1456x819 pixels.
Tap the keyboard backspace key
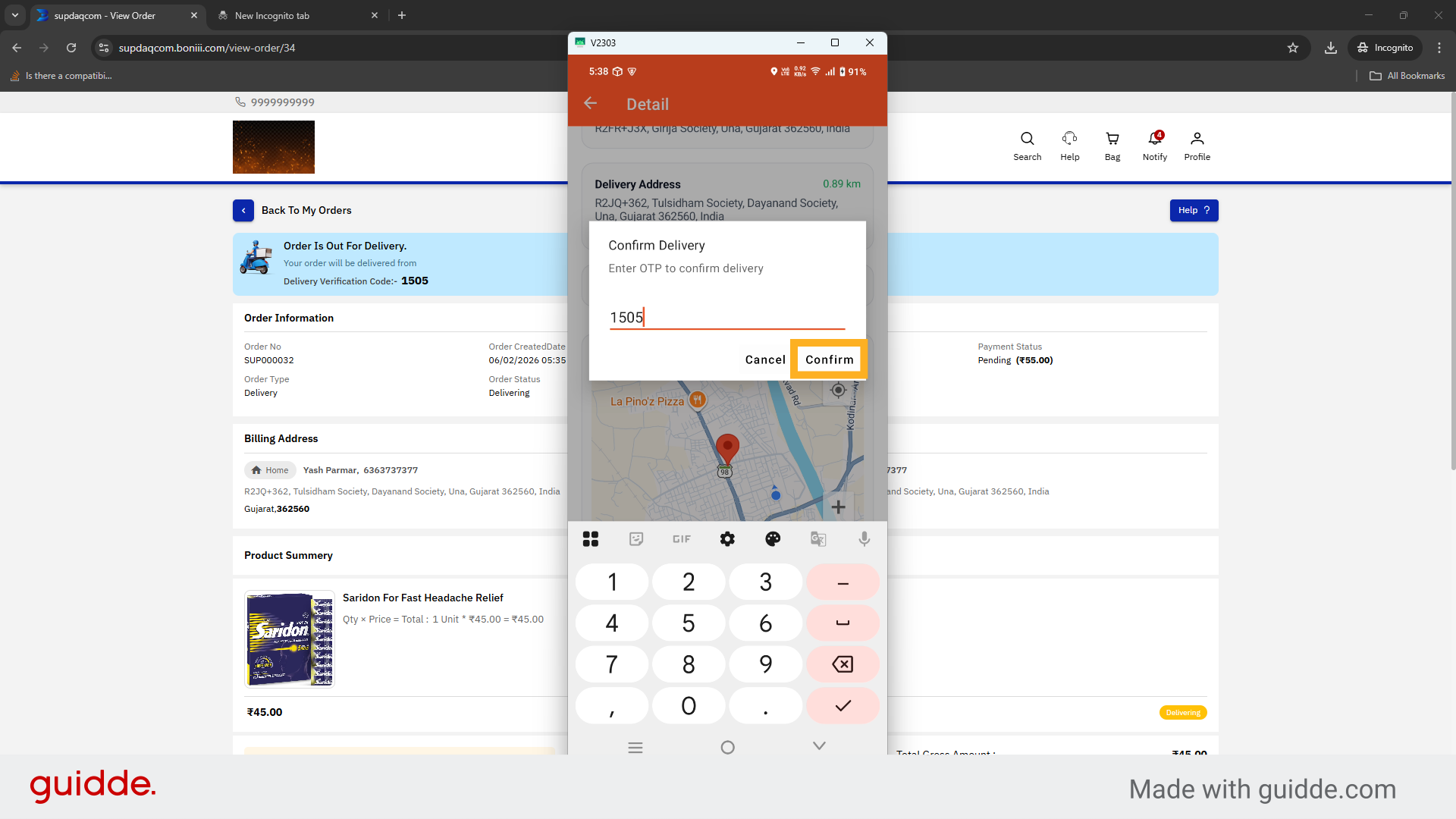tap(843, 664)
